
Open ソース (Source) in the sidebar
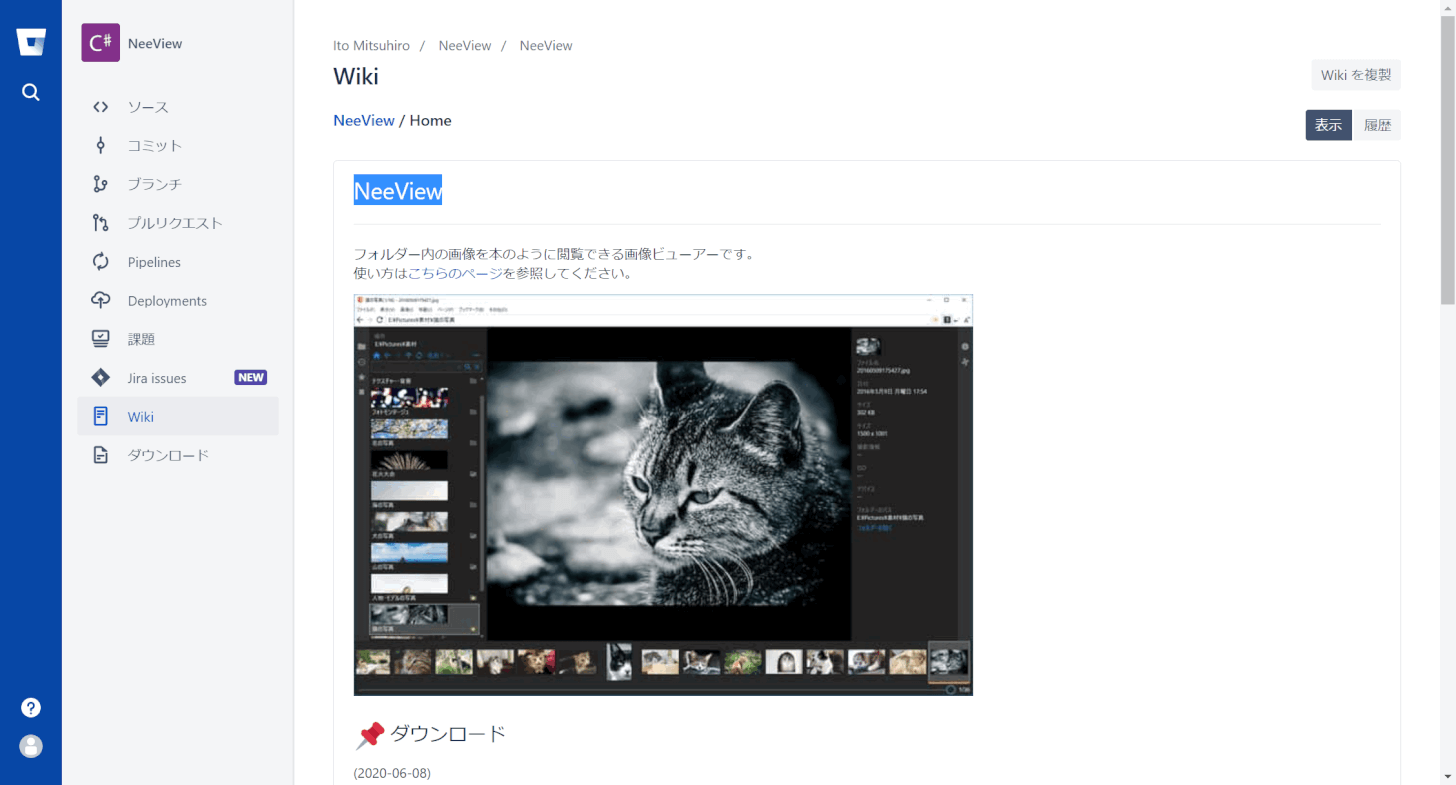pyautogui.click(x=148, y=107)
